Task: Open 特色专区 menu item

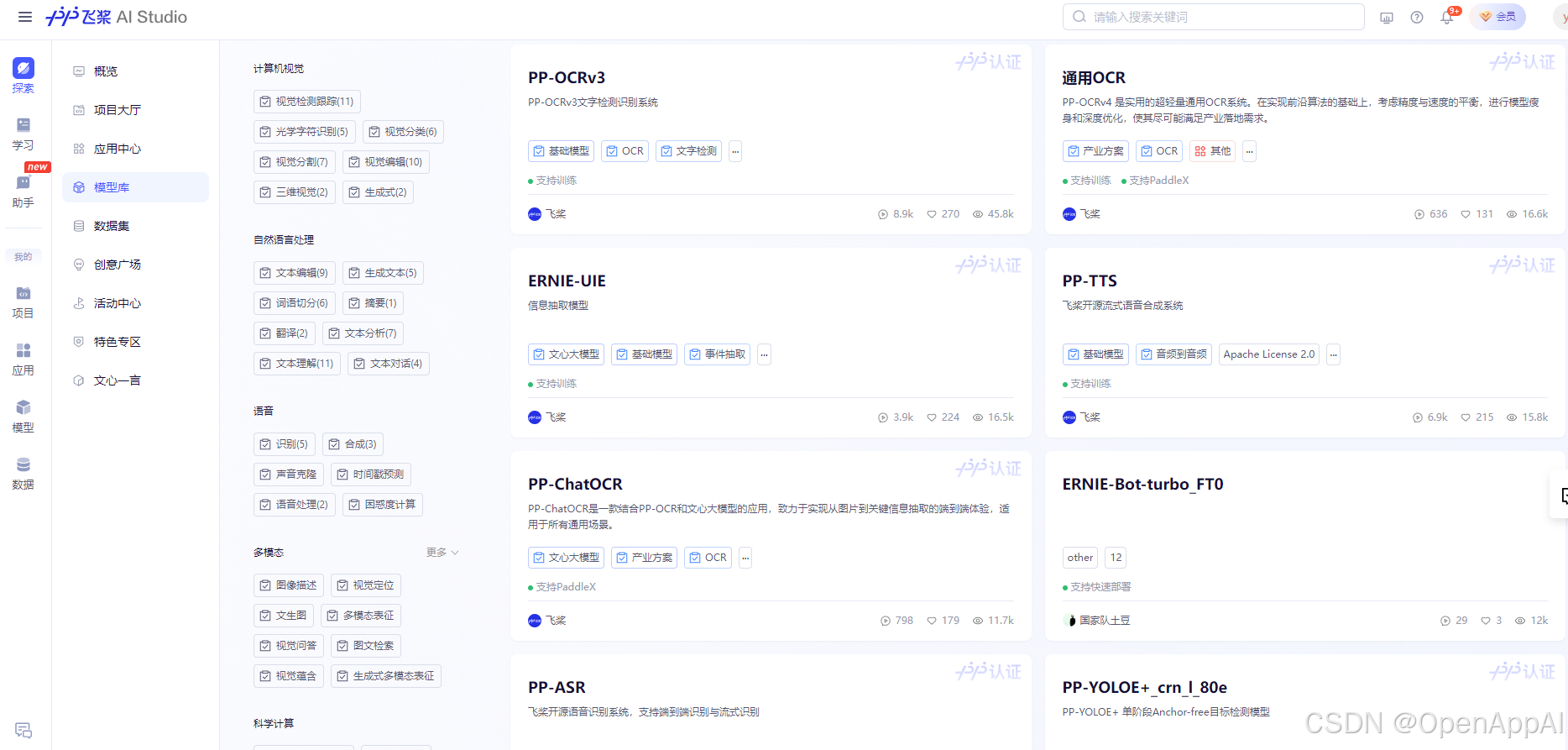Action: (x=135, y=342)
